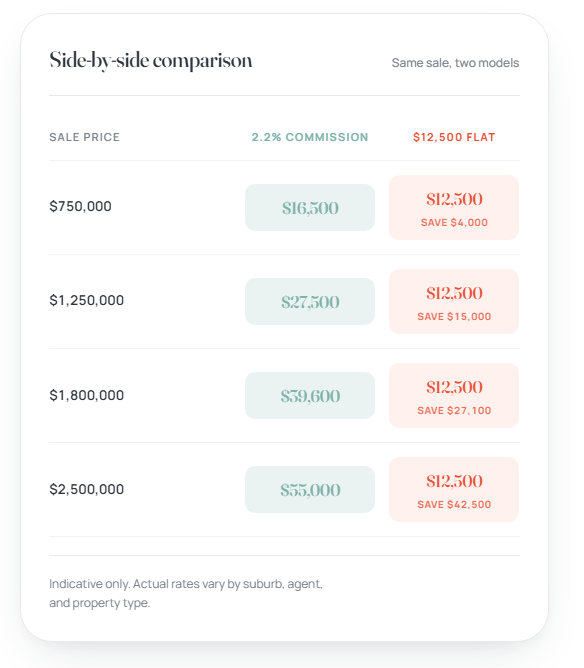
Task: Click the SAVE $27,100 label
Action: [454, 410]
